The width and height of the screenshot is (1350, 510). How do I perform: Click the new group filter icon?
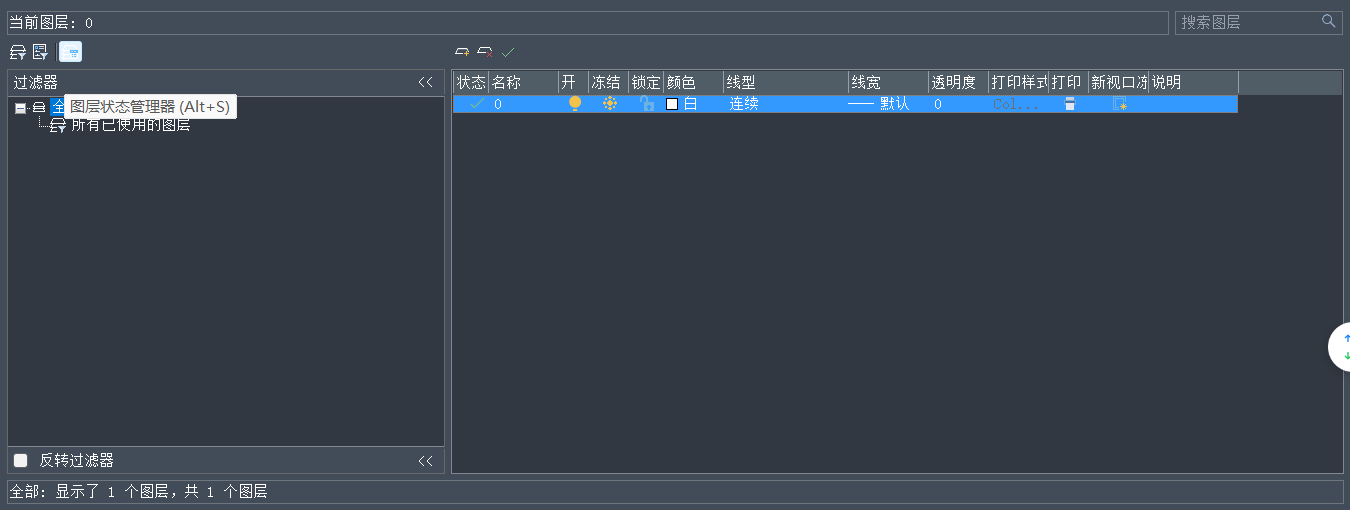point(40,52)
